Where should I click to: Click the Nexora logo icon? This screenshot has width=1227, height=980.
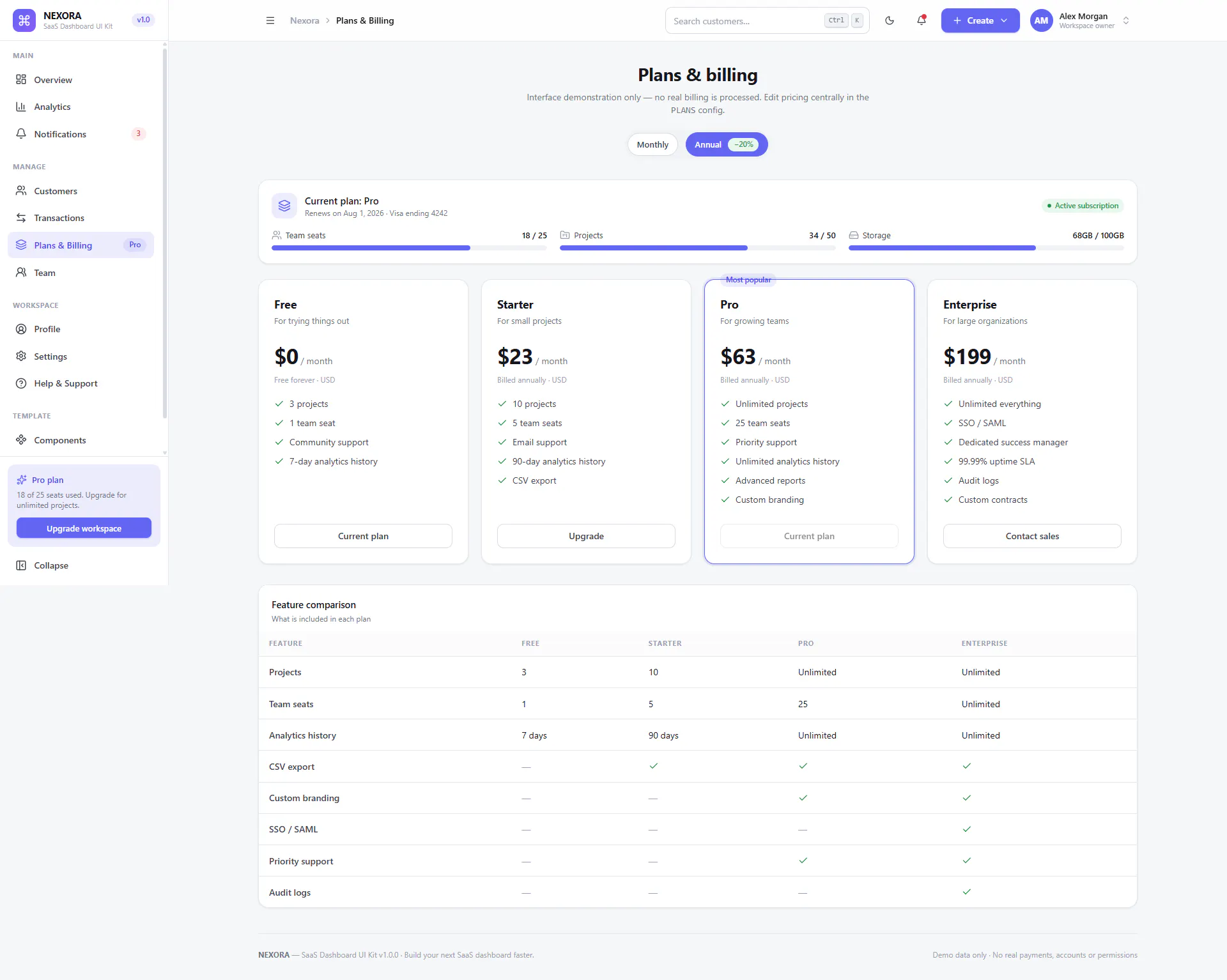coord(24,20)
